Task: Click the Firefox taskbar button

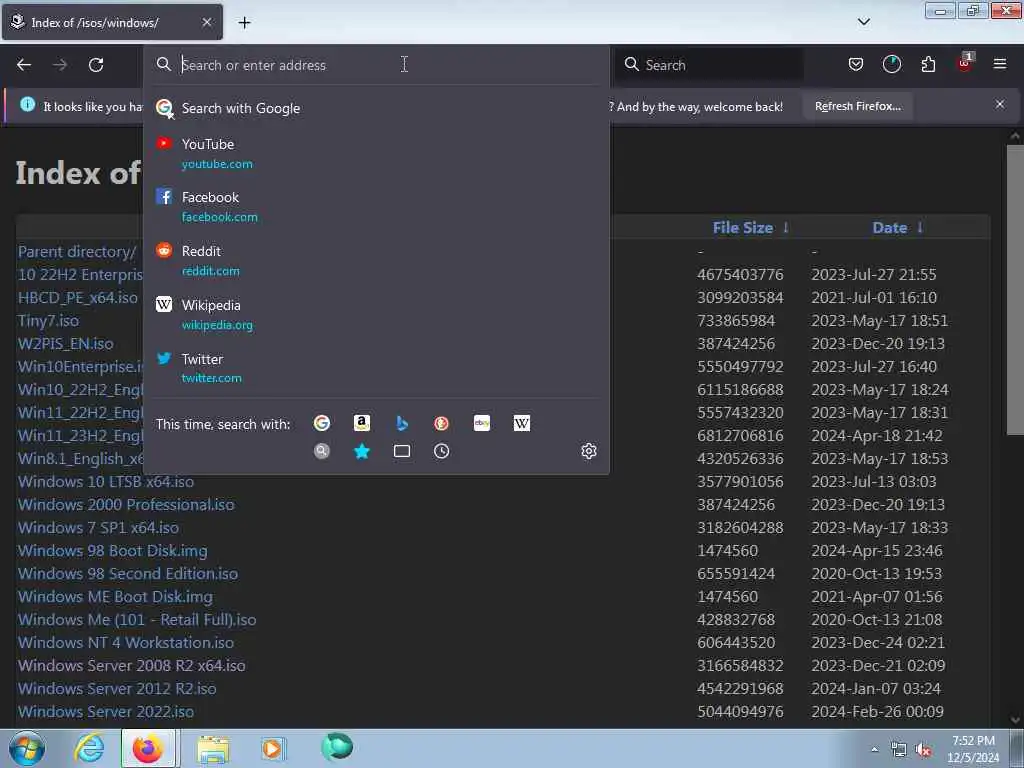Action: (x=148, y=748)
